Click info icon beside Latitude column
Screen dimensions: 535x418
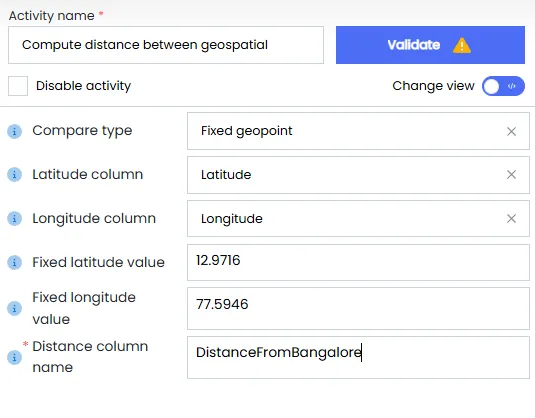pos(14,175)
